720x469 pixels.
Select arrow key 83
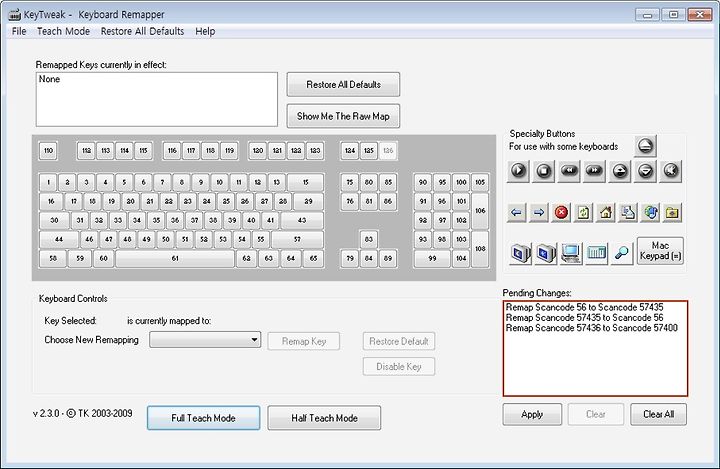click(369, 239)
